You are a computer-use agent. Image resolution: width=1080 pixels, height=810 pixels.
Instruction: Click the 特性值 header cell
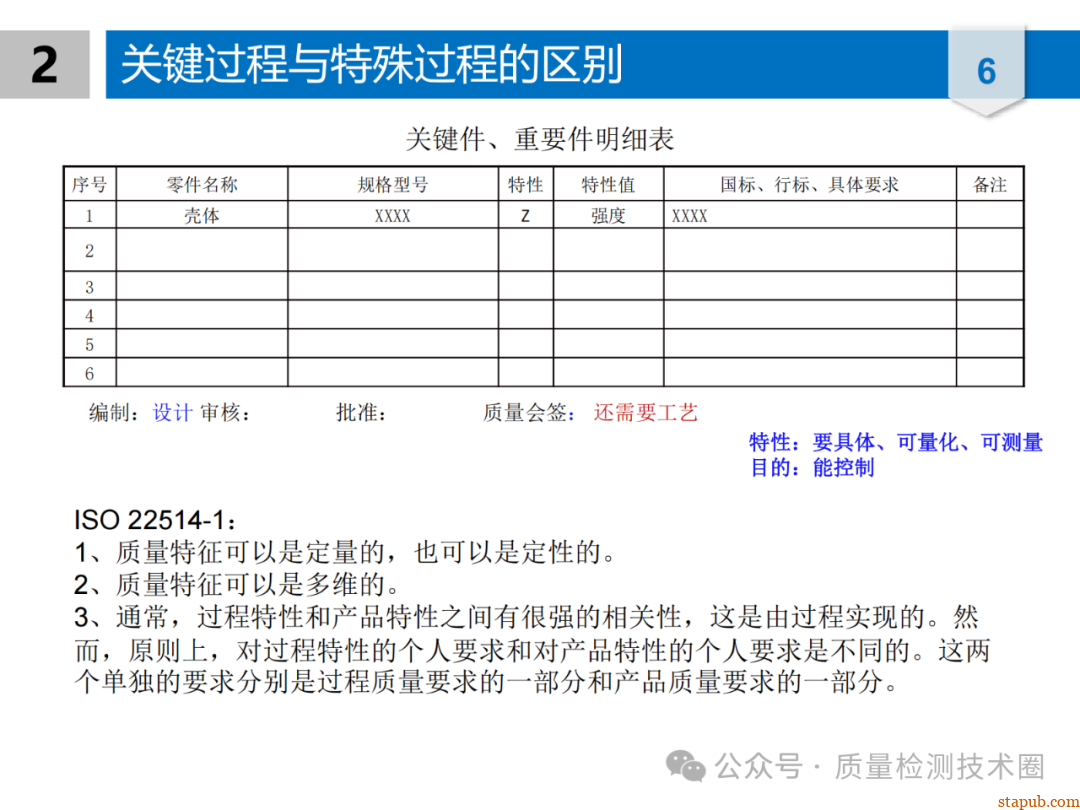(x=608, y=185)
